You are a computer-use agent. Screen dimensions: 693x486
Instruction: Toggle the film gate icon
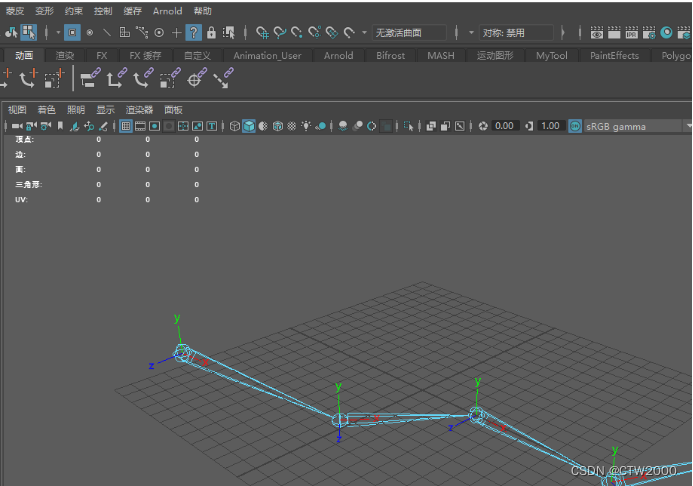pos(140,126)
